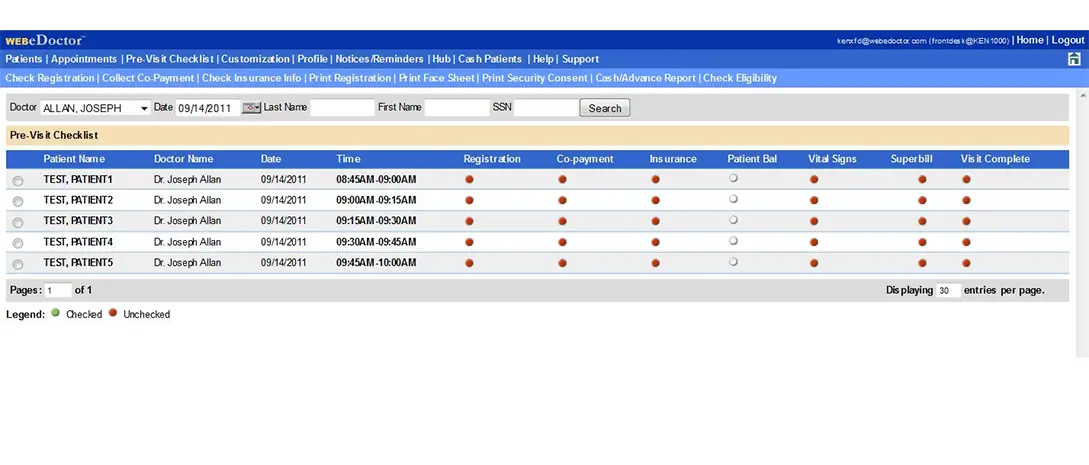The width and height of the screenshot is (1089, 465).
Task: Click the Pages number input field
Action: pos(58,291)
